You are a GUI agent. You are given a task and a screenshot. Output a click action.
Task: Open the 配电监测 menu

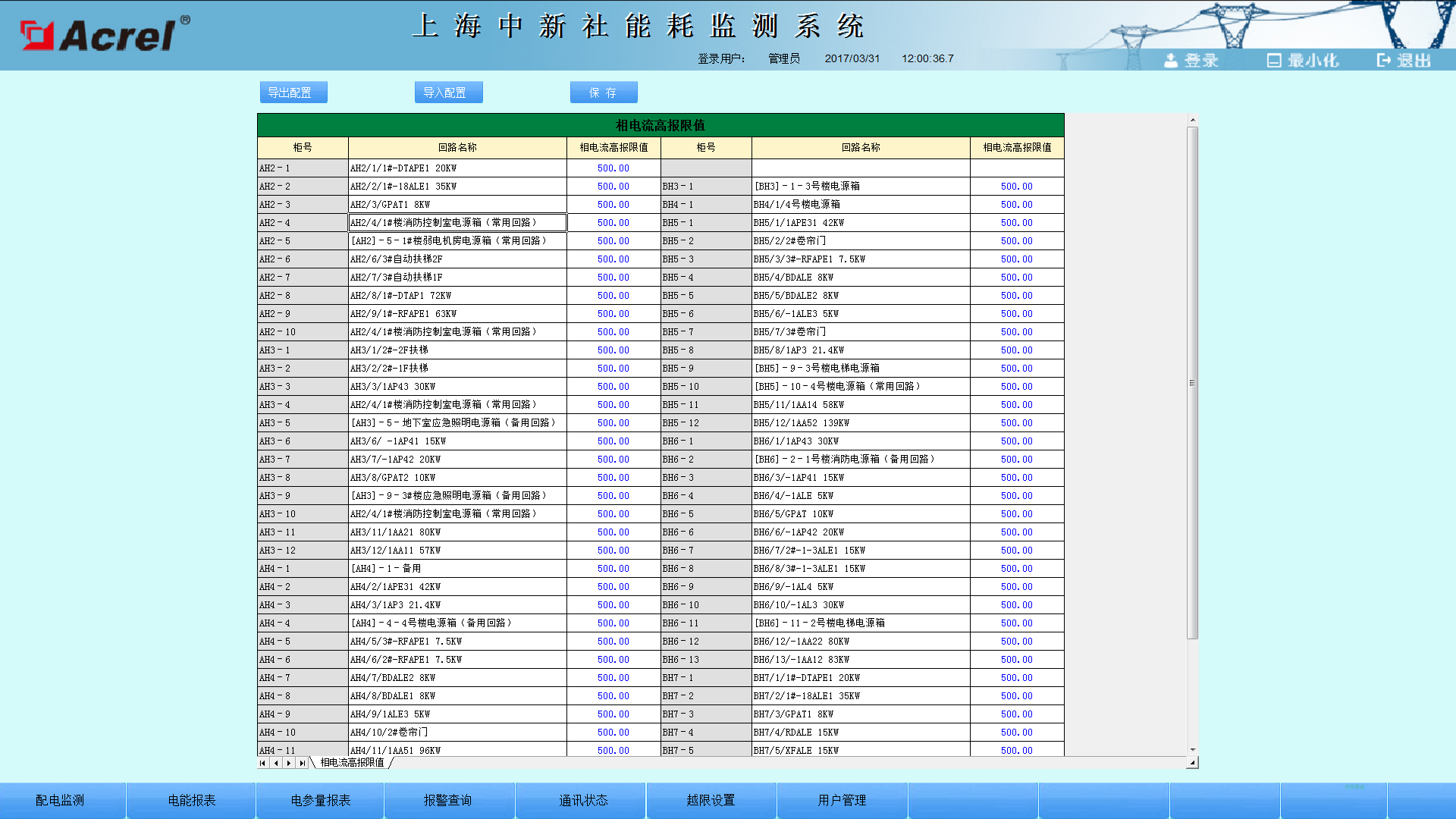[60, 800]
